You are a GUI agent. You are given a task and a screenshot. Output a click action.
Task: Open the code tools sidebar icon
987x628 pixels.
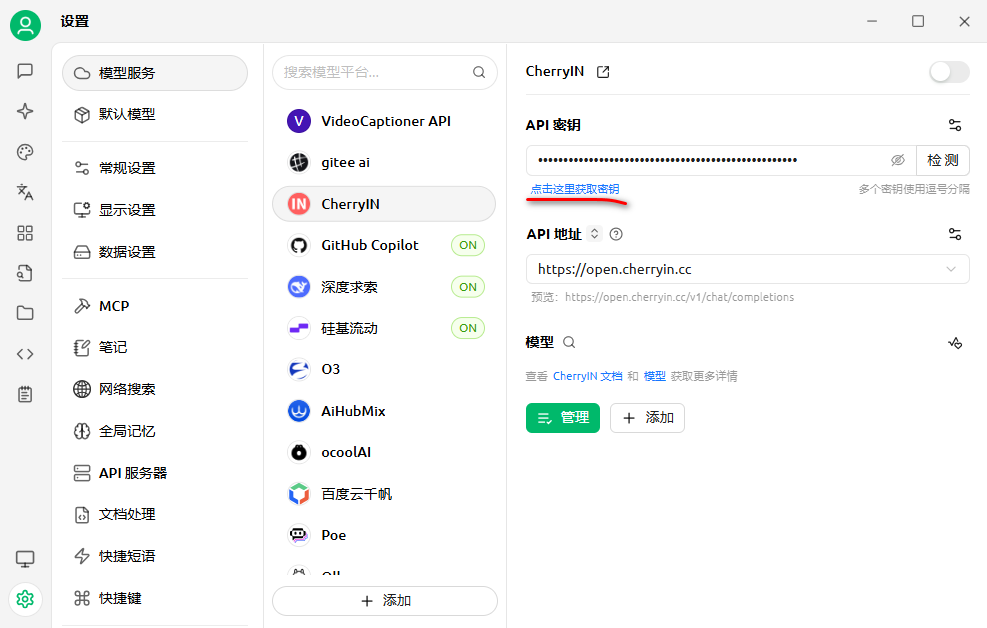[x=25, y=354]
